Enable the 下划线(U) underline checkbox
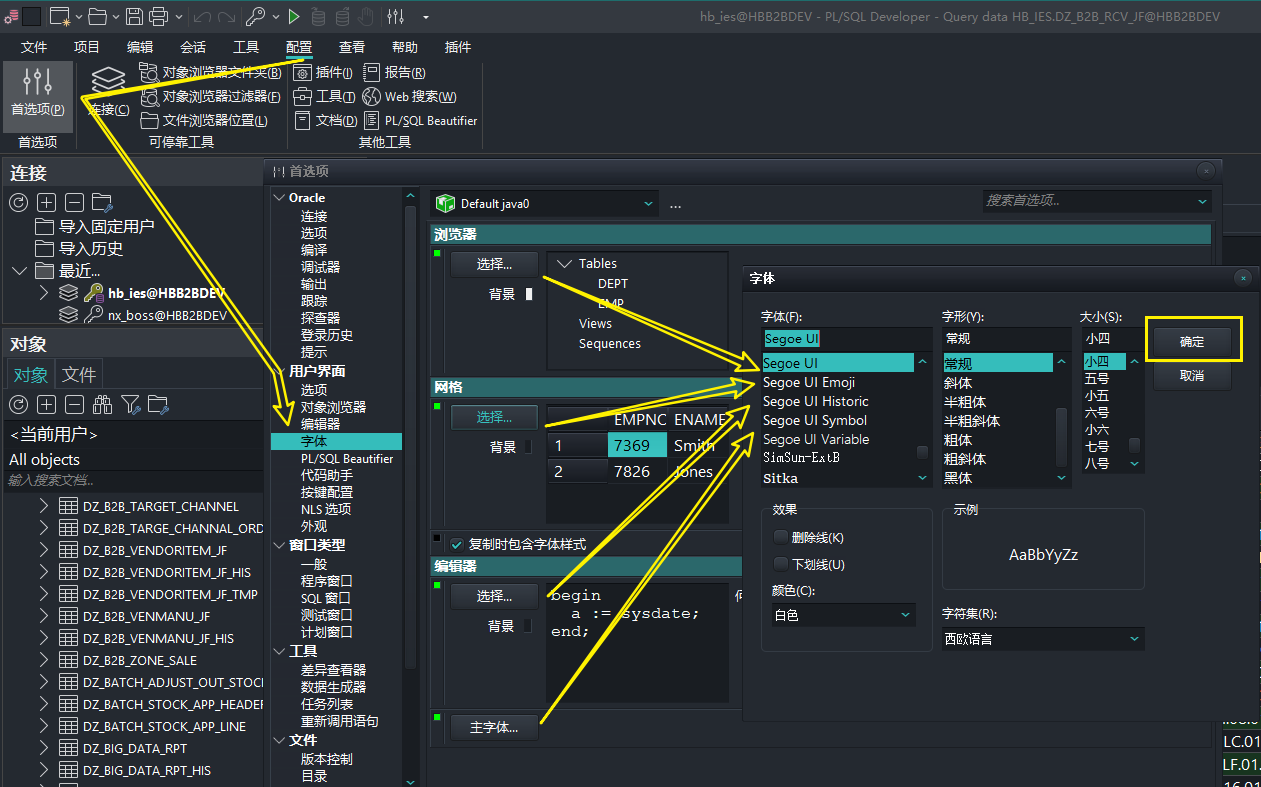Screen dimensions: 1261x787 (x=781, y=564)
